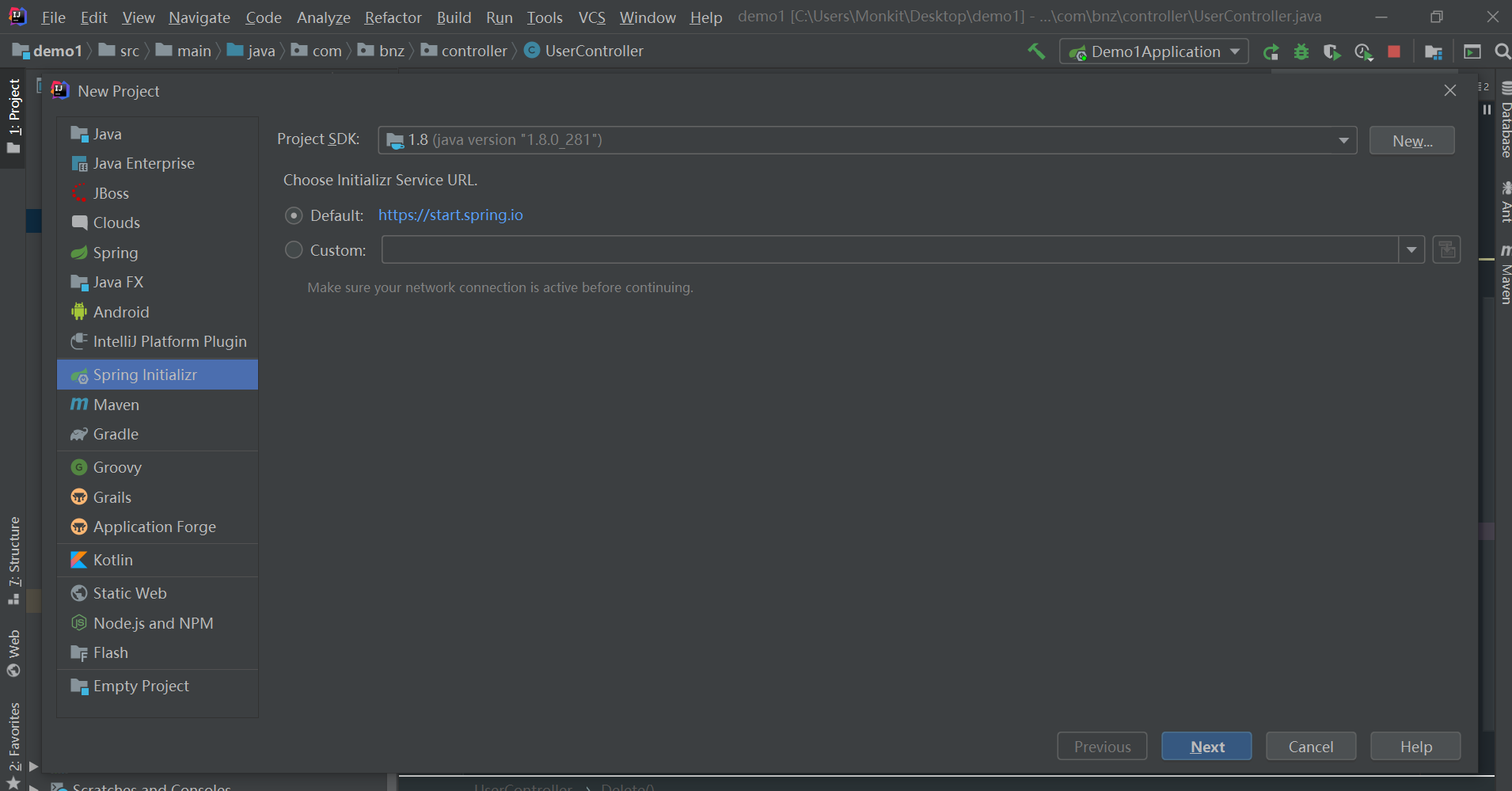Run with coverage shield icon
This screenshot has width=1512, height=791.
point(1332,52)
